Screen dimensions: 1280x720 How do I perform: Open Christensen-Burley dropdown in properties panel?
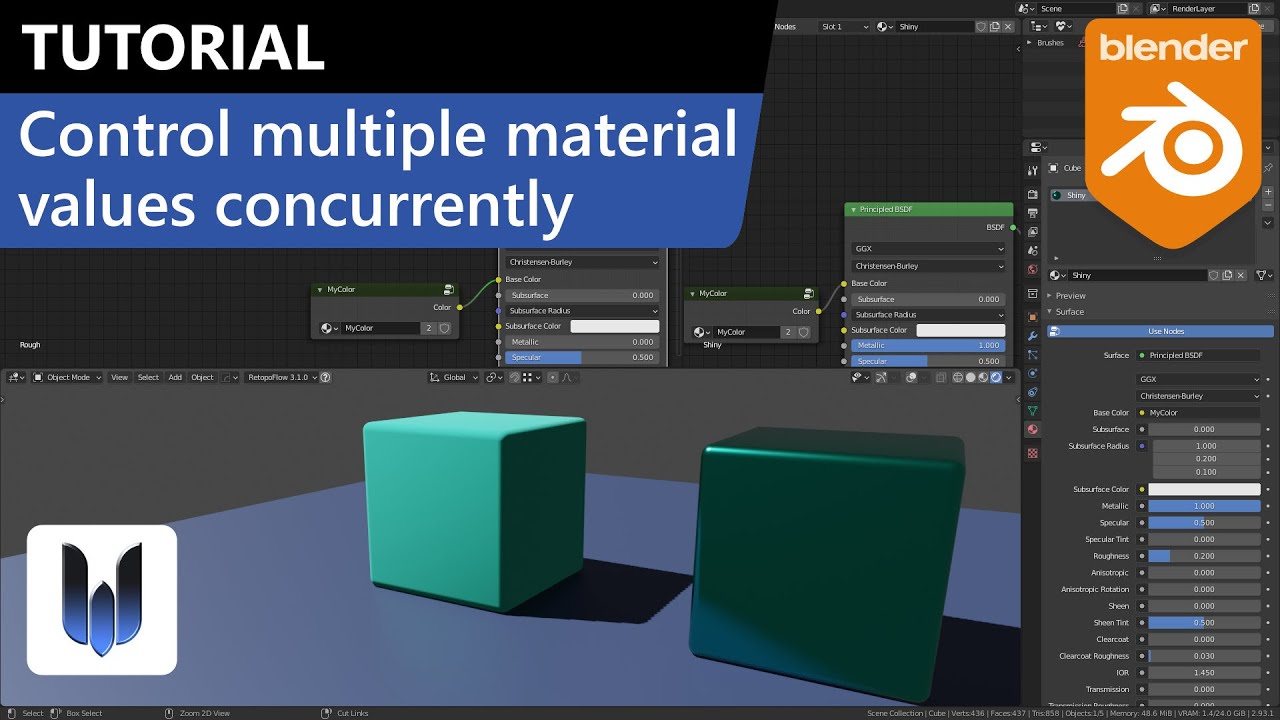point(1199,396)
